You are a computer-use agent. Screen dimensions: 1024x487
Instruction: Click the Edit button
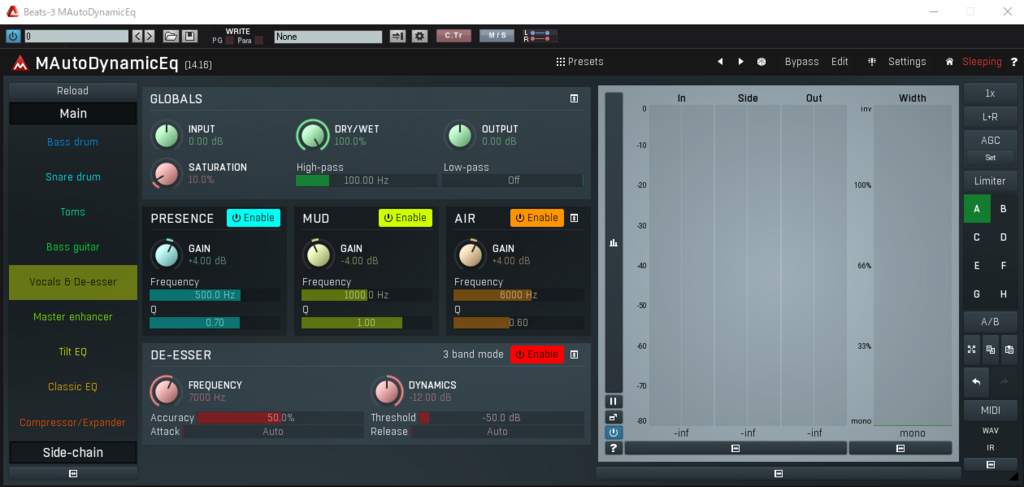pyautogui.click(x=840, y=61)
